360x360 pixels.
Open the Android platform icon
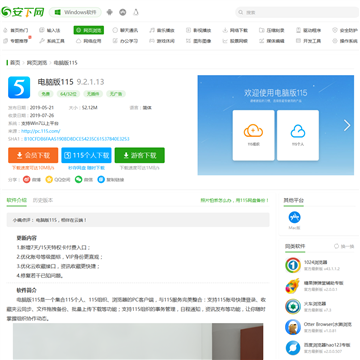[110, 12]
